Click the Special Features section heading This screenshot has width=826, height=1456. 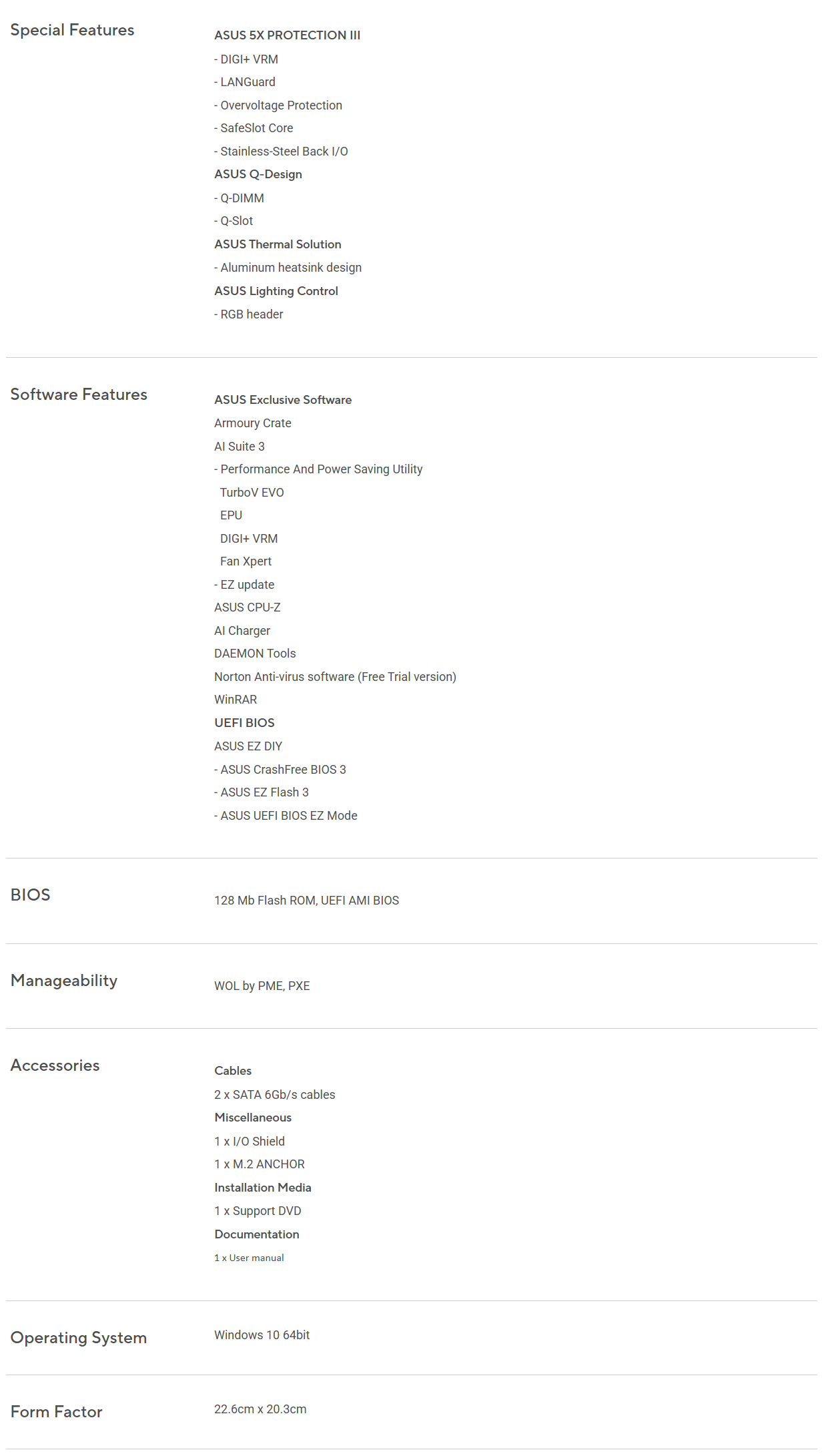coord(72,30)
